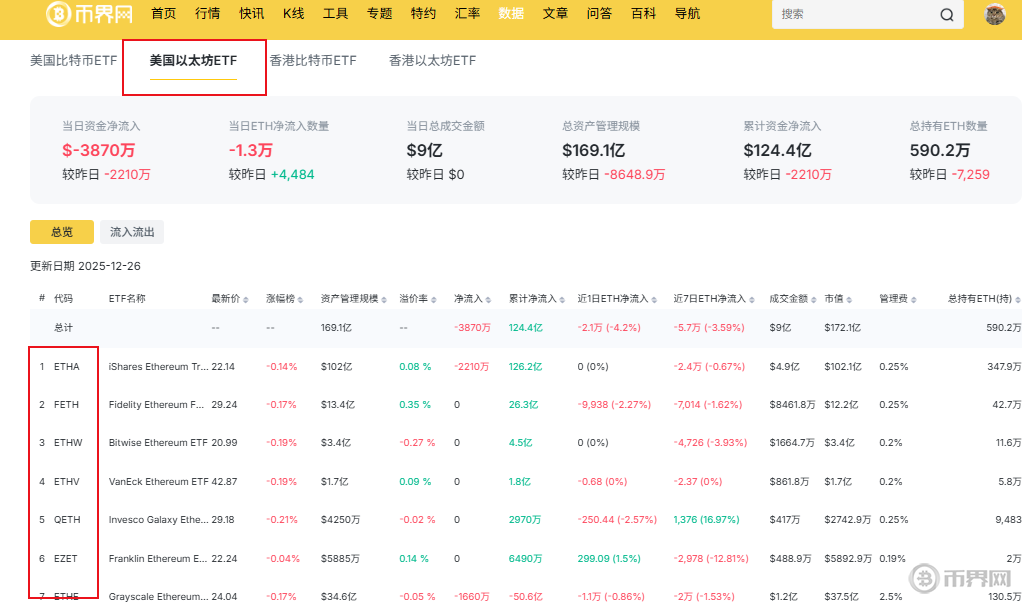Open Franklin Ethereum ETF name
The height and width of the screenshot is (606, 1022).
[158, 558]
